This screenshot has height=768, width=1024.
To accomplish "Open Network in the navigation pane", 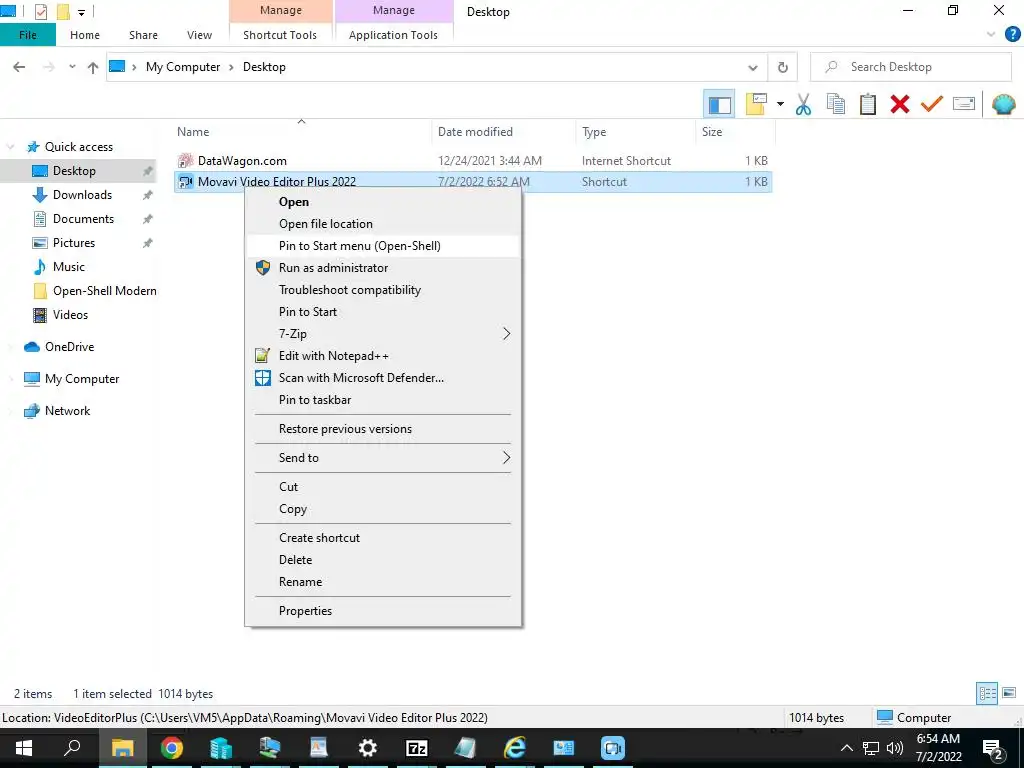I will click(67, 411).
